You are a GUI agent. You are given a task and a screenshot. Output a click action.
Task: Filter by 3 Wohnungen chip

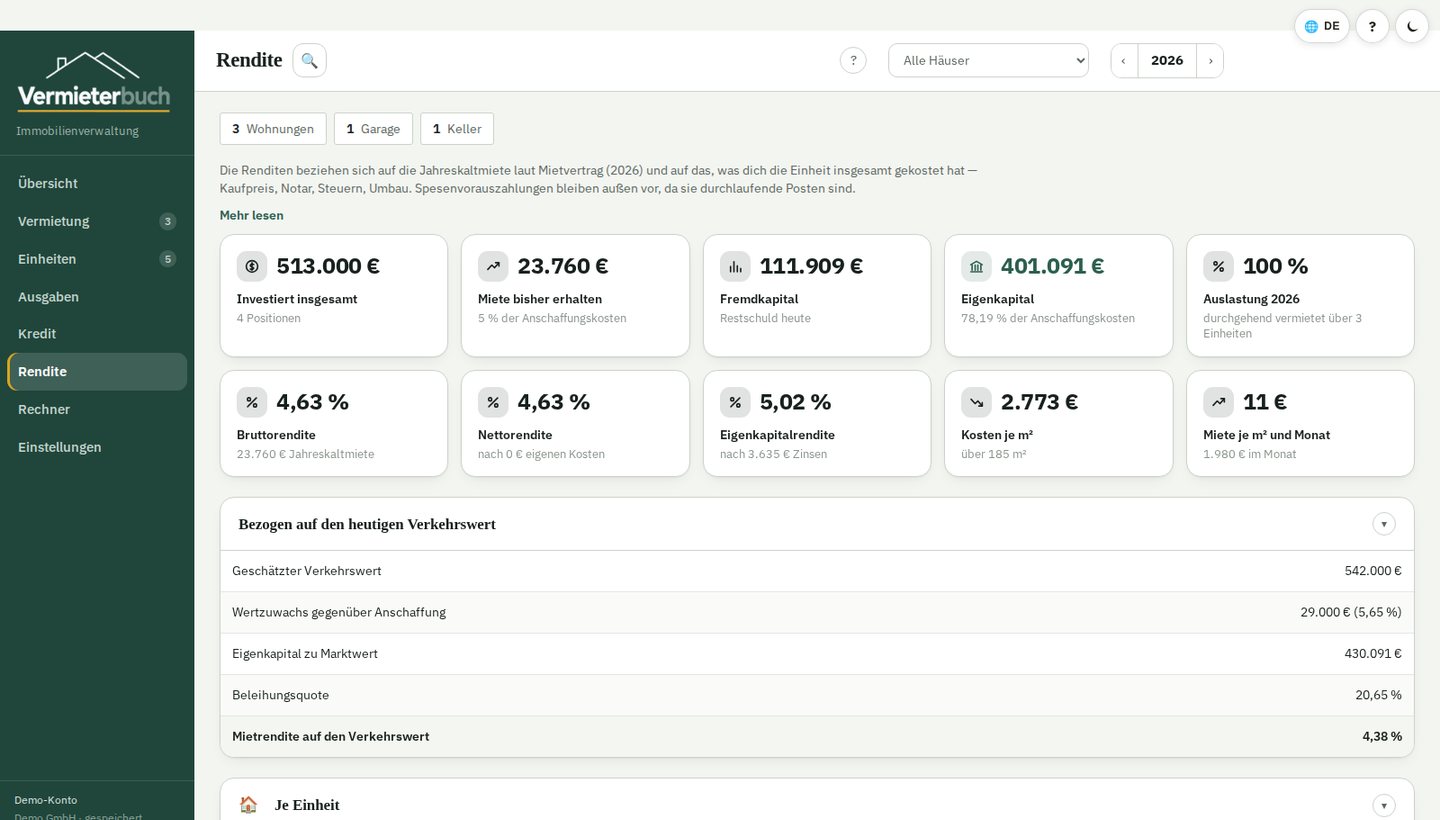(x=273, y=128)
